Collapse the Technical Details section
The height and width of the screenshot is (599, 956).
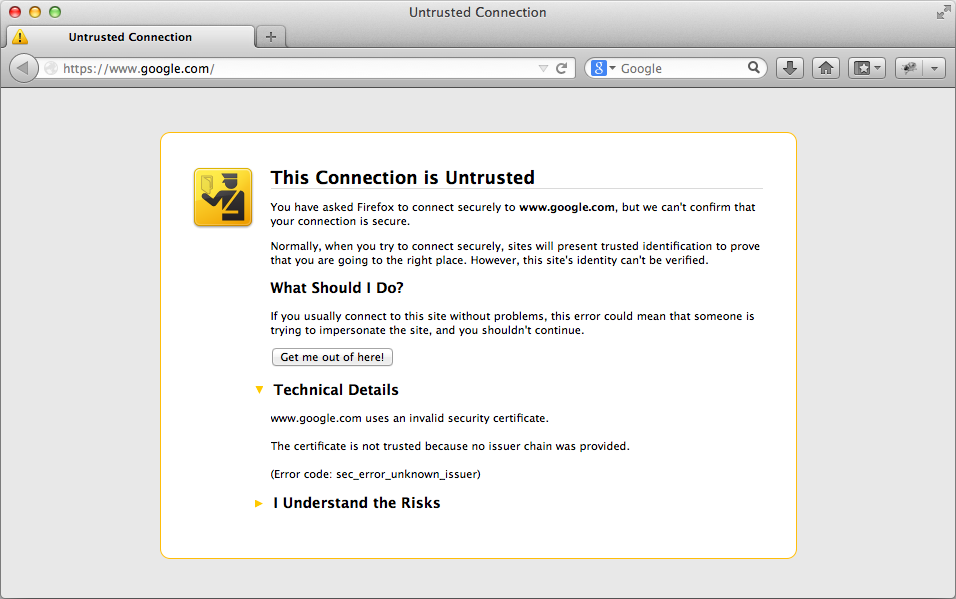(x=259, y=389)
